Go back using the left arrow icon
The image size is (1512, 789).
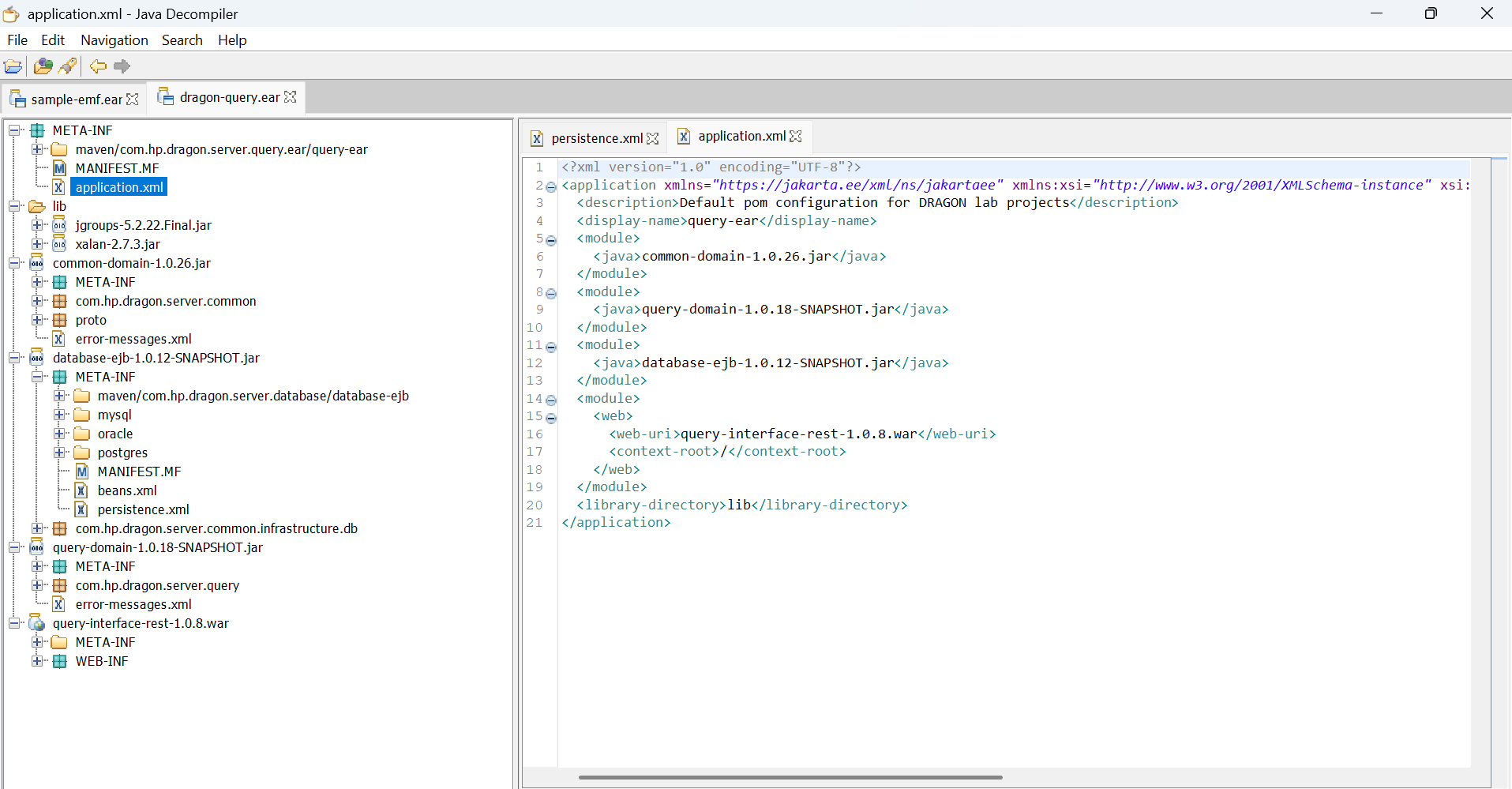(x=98, y=66)
